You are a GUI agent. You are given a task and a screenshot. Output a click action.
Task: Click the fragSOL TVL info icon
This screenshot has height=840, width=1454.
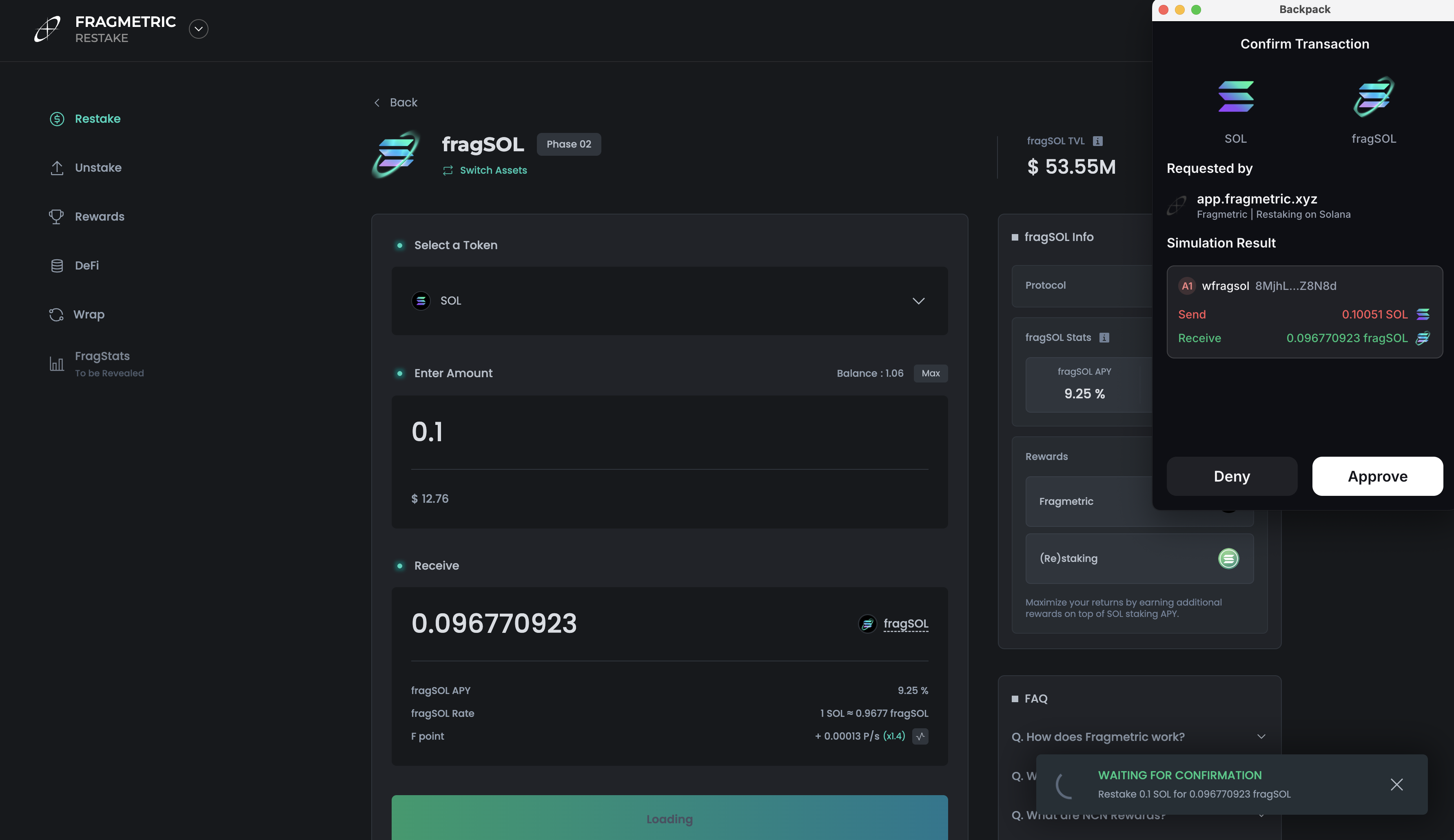(x=1097, y=141)
